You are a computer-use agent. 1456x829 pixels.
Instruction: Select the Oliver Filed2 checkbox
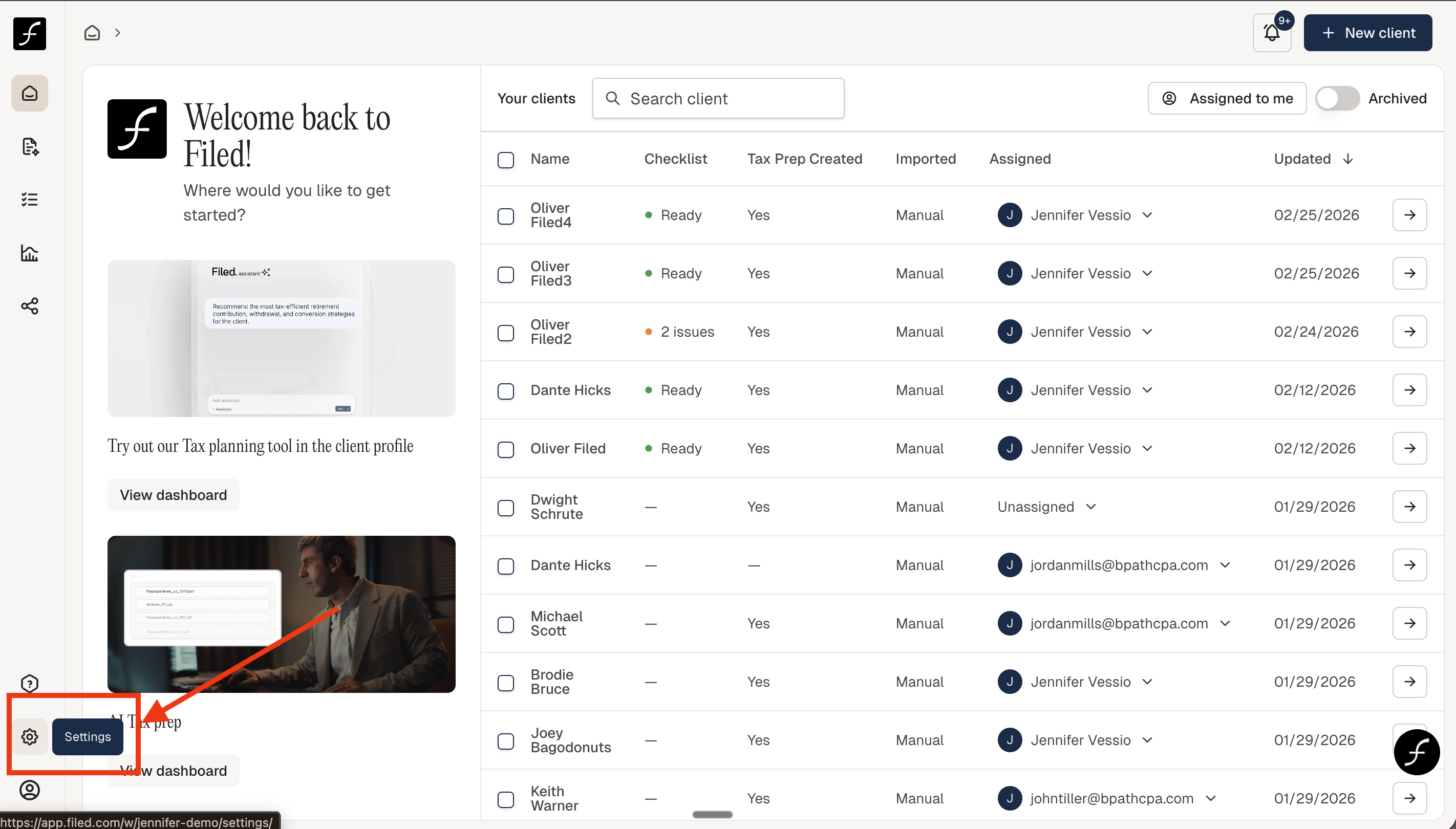tap(506, 333)
